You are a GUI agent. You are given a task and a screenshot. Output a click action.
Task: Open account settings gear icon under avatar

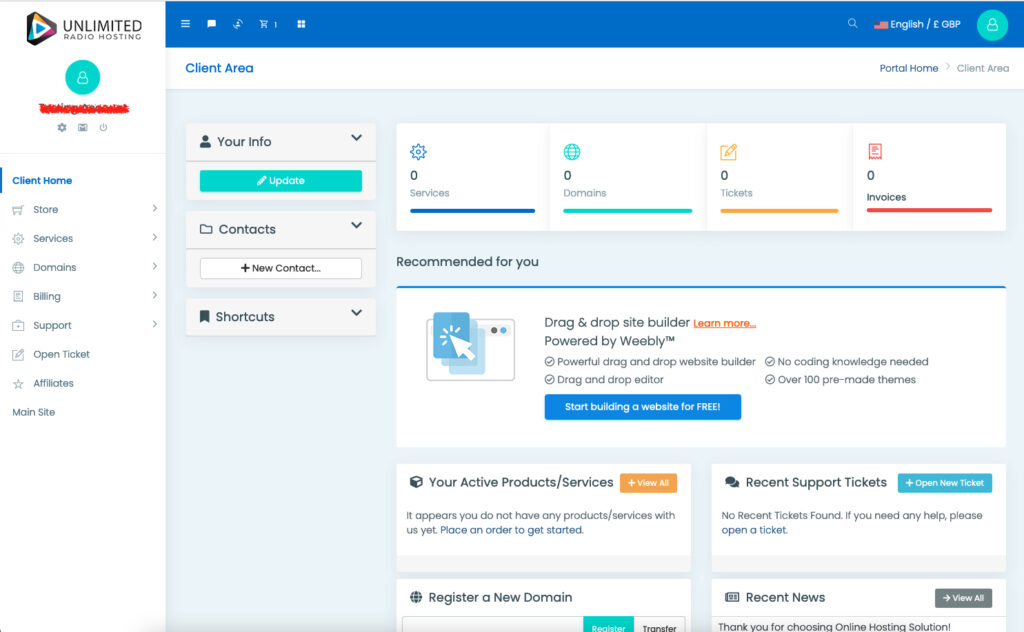pos(62,128)
